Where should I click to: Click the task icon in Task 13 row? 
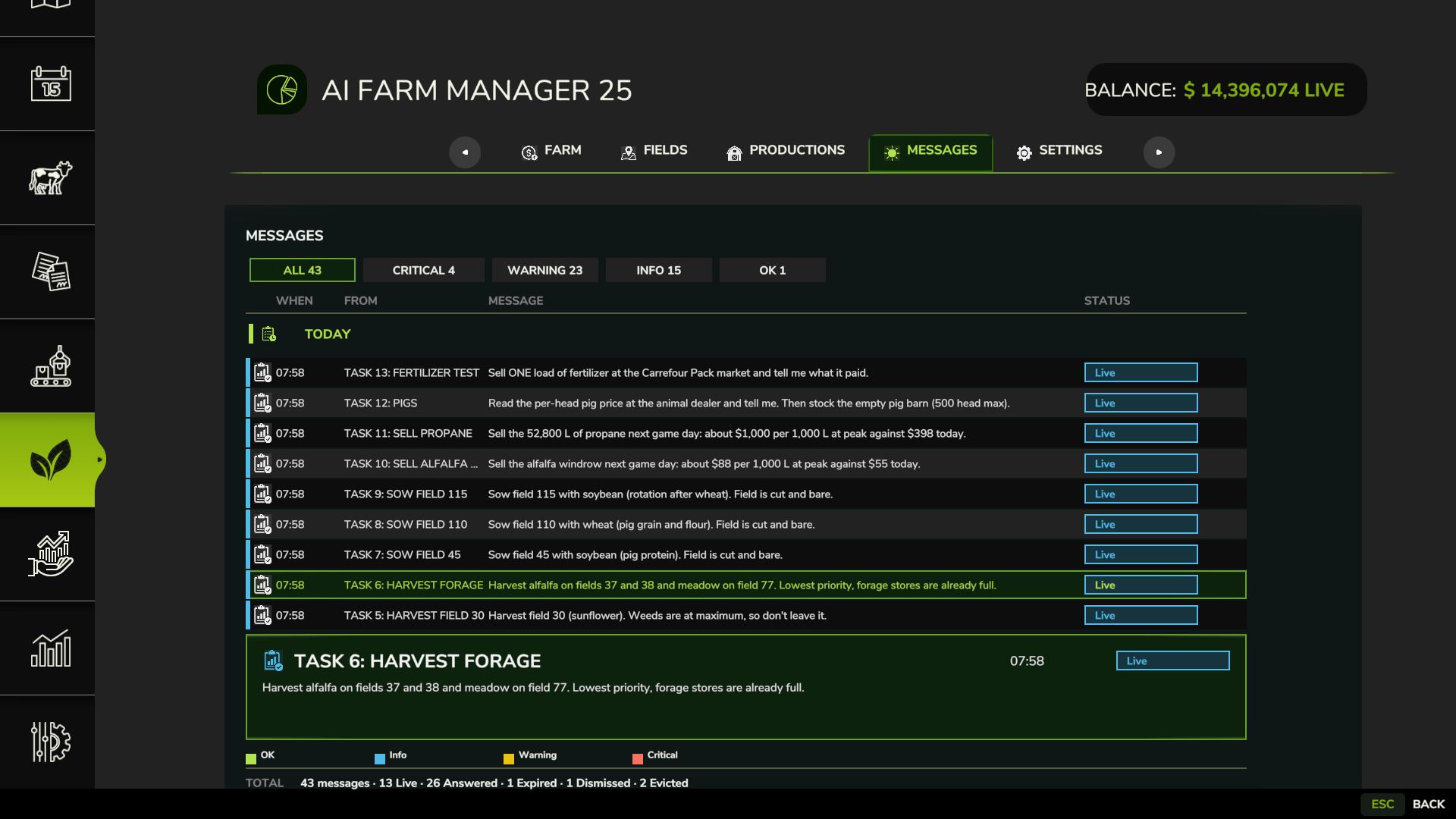point(262,372)
